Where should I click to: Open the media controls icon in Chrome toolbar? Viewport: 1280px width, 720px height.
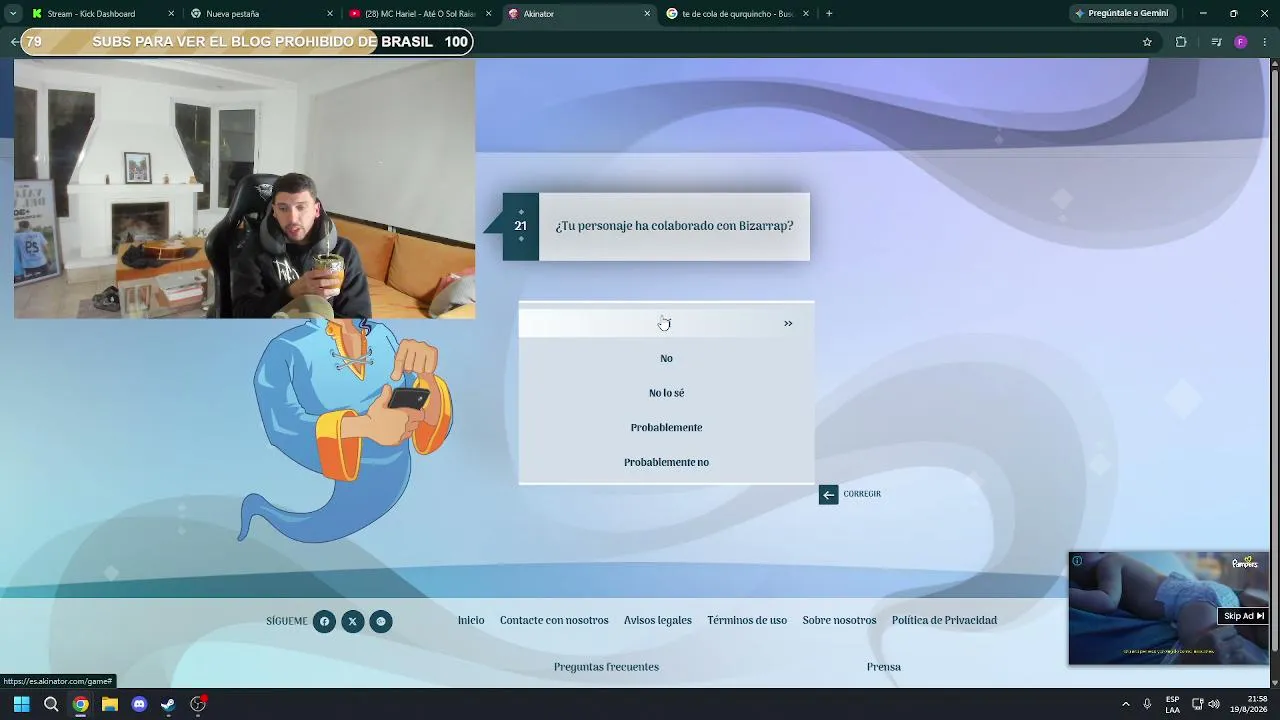tap(1216, 42)
